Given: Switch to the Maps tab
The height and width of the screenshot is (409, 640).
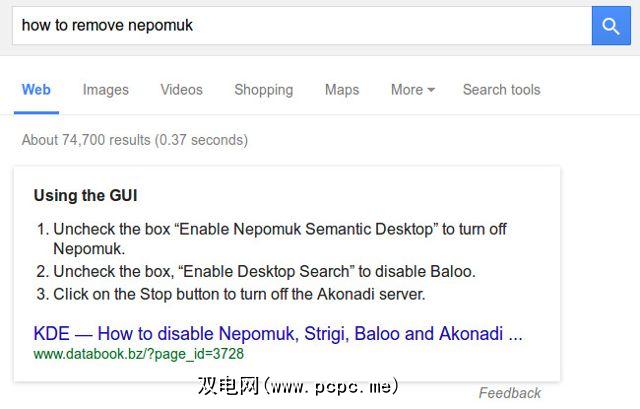Looking at the screenshot, I should [341, 90].
